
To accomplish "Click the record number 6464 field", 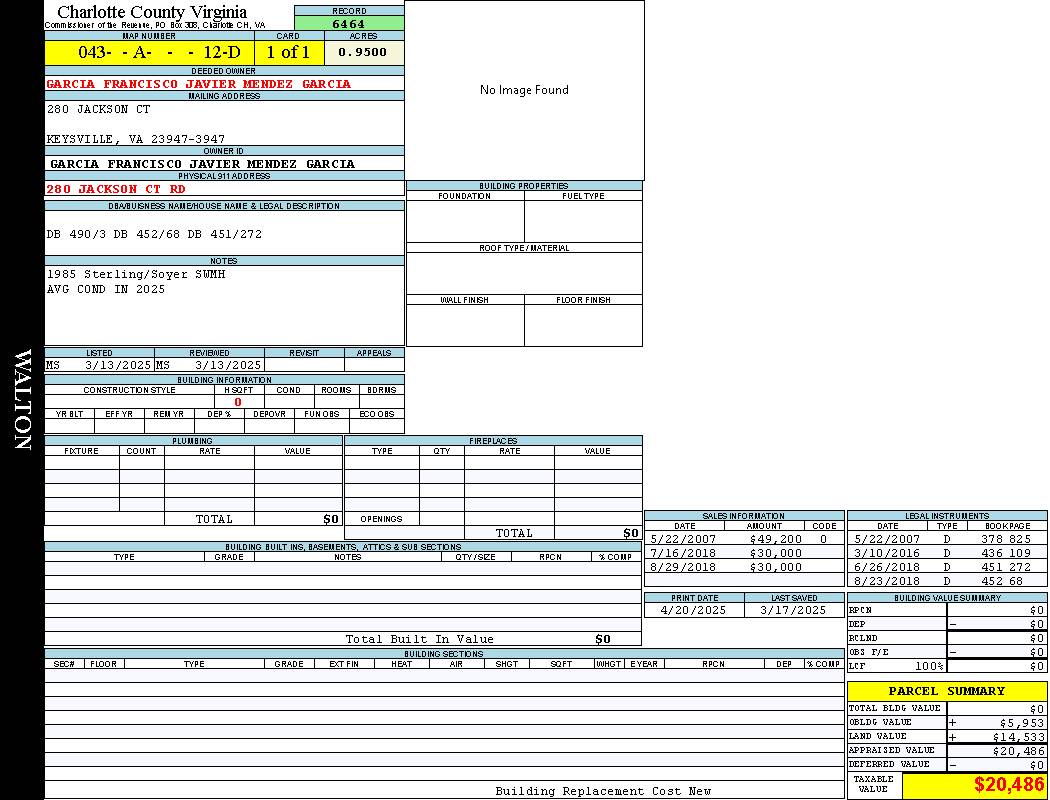I will (x=349, y=23).
